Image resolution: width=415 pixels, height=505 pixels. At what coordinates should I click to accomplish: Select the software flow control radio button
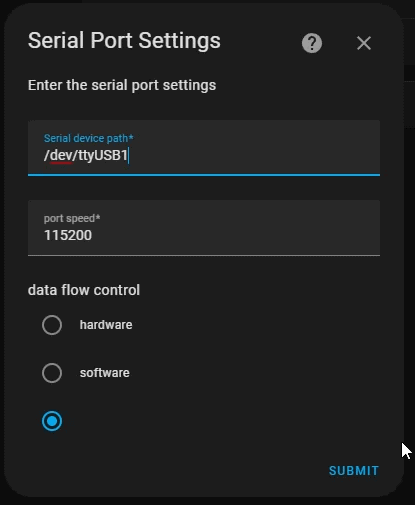pyautogui.click(x=52, y=373)
